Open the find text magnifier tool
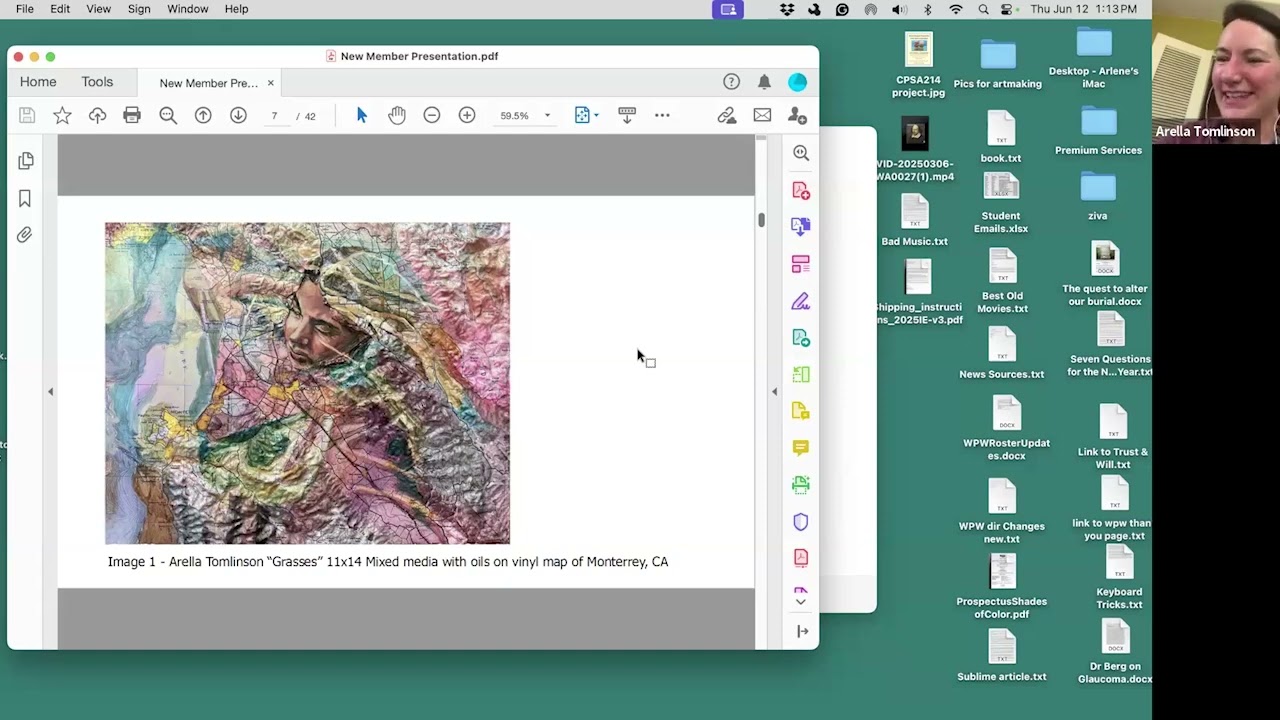This screenshot has width=1280, height=720. [x=168, y=116]
